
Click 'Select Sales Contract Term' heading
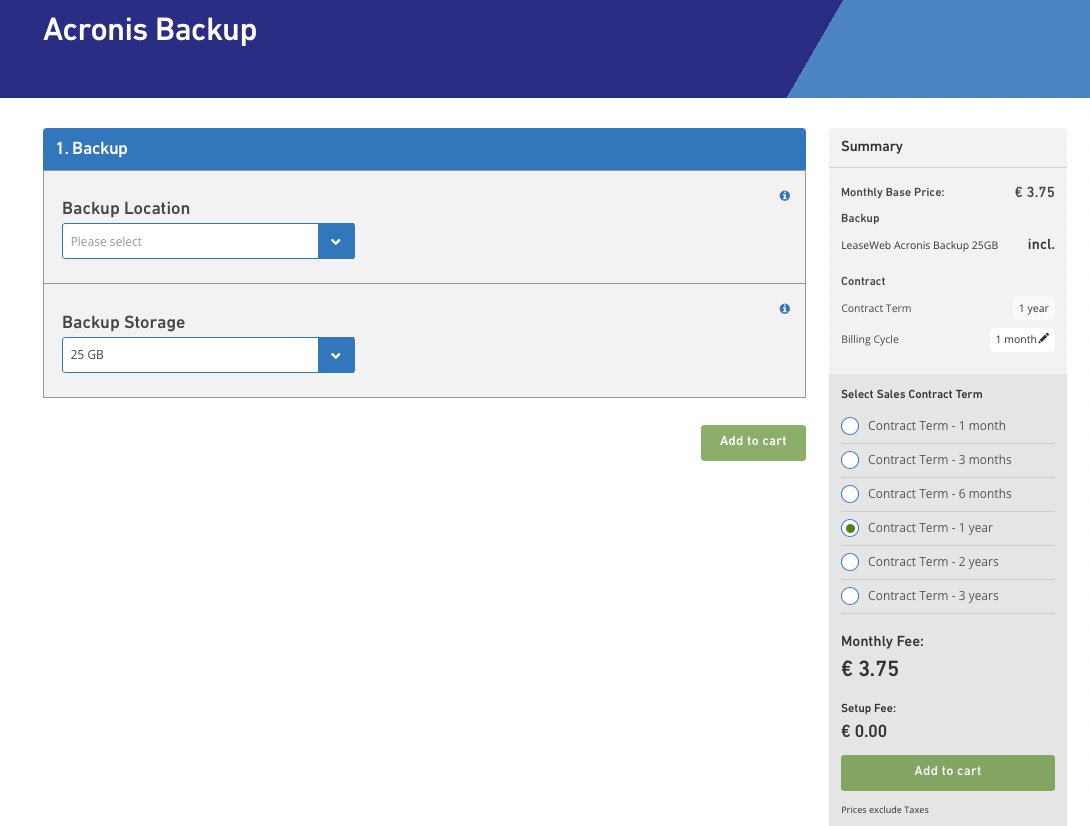tap(911, 394)
